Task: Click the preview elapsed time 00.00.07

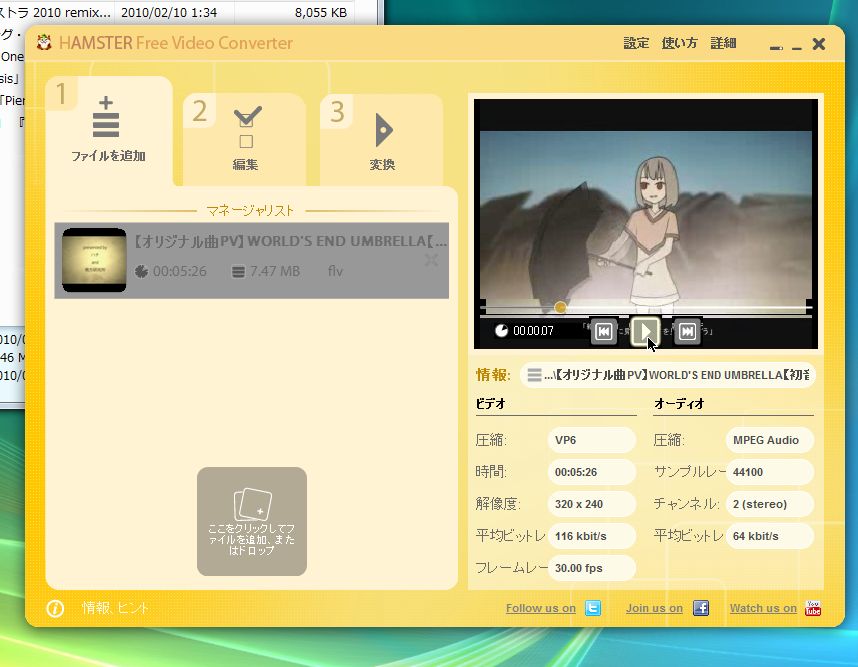Action: [x=533, y=331]
